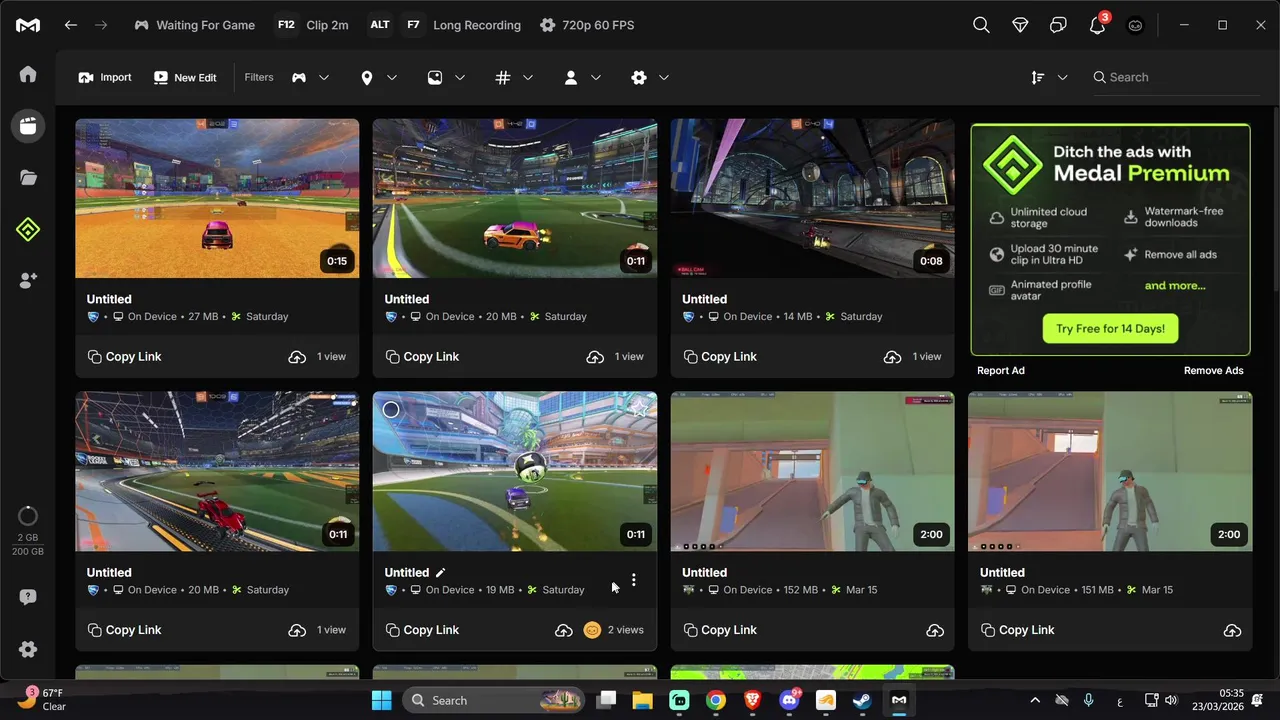The width and height of the screenshot is (1280, 720).
Task: Click the and more... link
Action: coord(1175,286)
